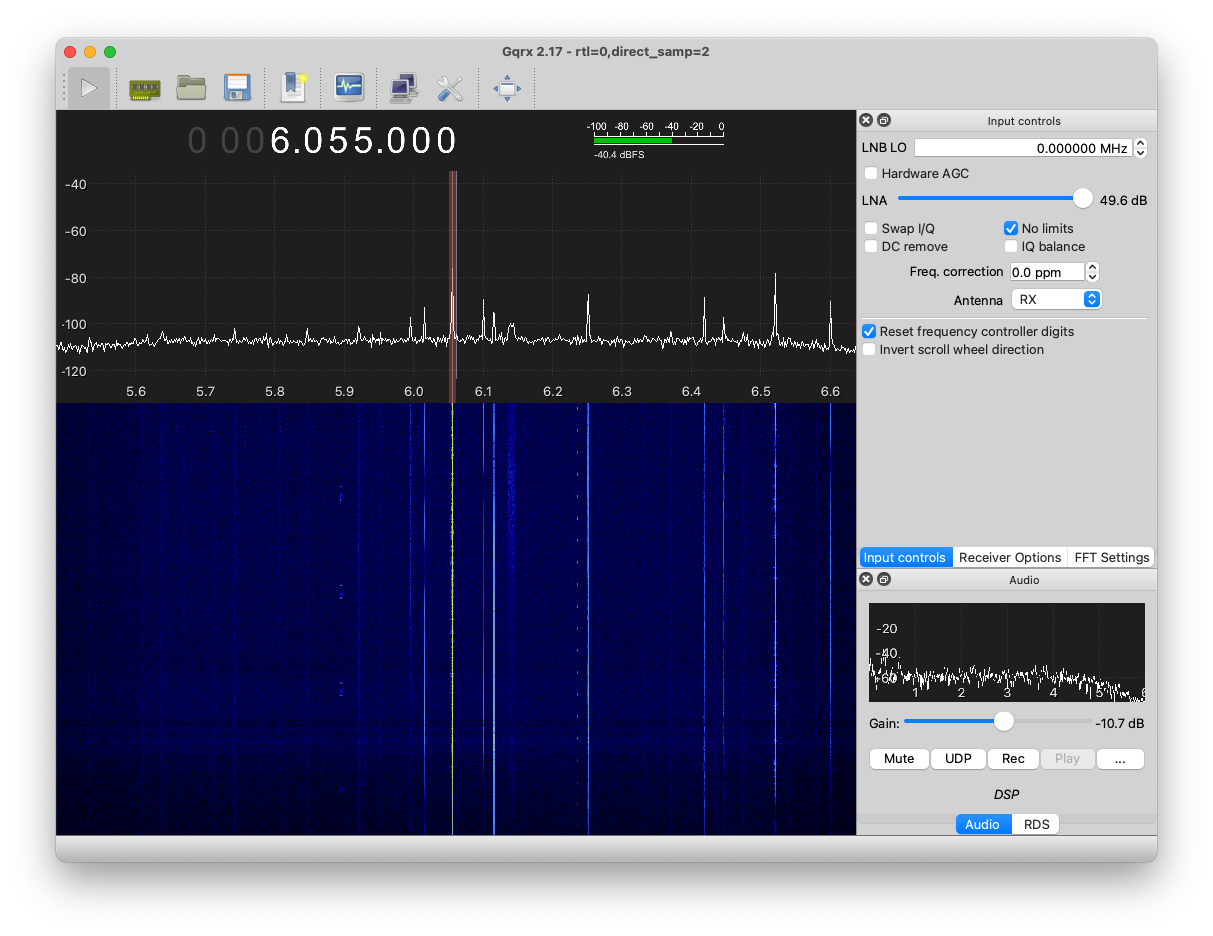Click the remote control computers icon

404,88
